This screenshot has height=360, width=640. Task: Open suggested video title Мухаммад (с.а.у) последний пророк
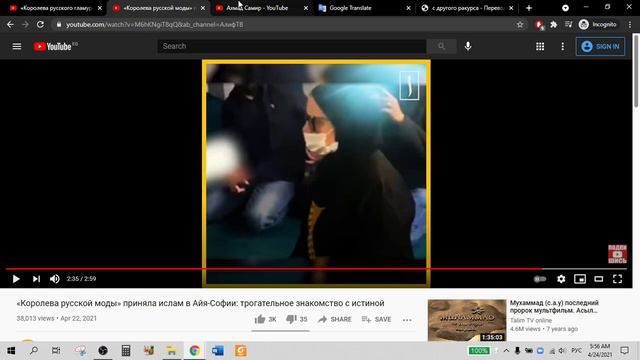coord(554,307)
